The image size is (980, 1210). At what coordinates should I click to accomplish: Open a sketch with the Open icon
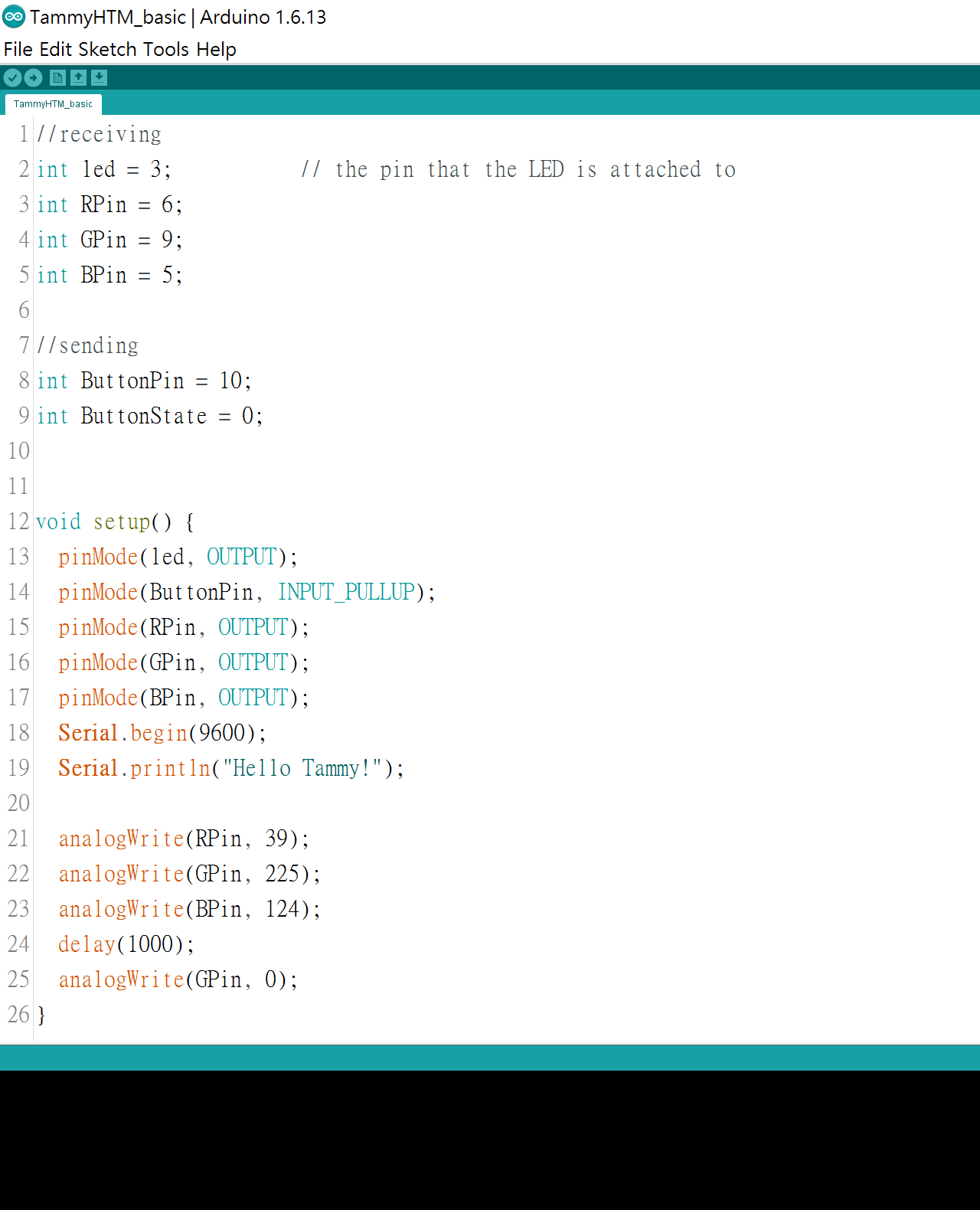tap(78, 77)
